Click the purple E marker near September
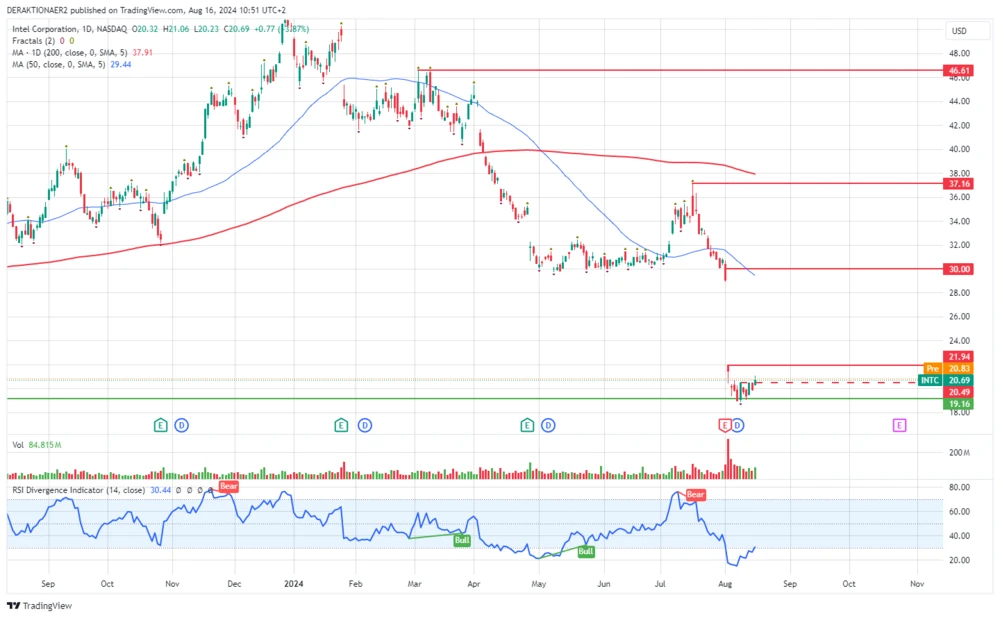 pyautogui.click(x=899, y=425)
